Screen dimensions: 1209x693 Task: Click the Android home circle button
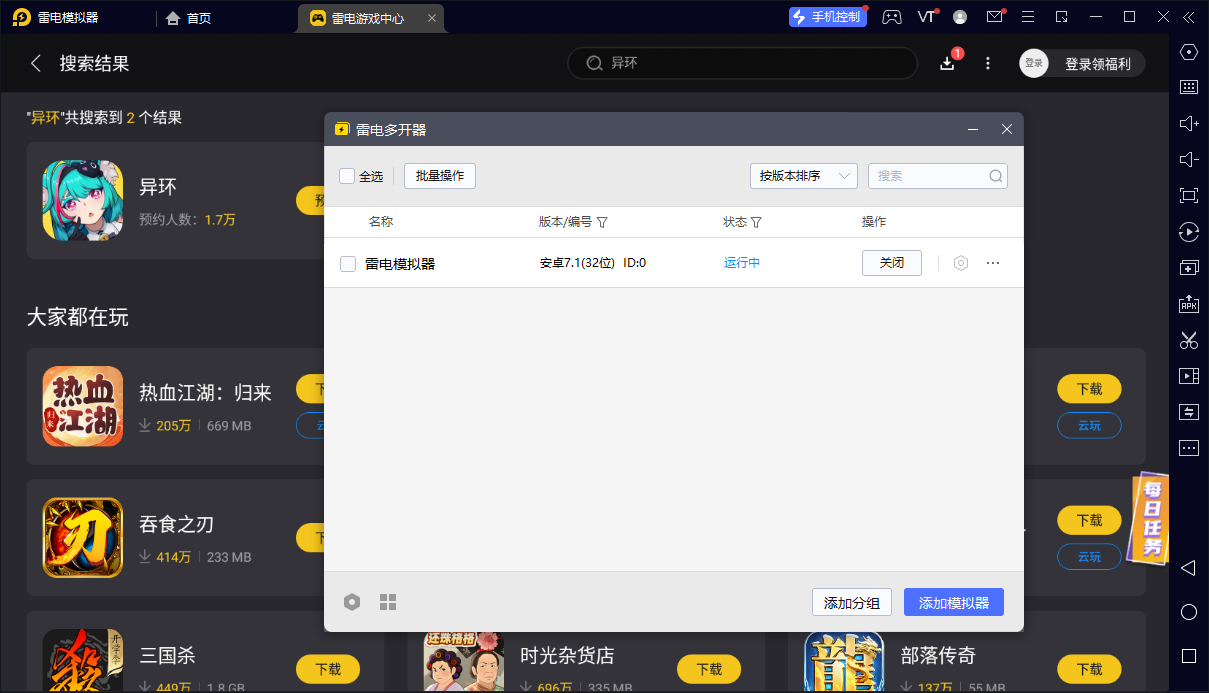(1189, 612)
